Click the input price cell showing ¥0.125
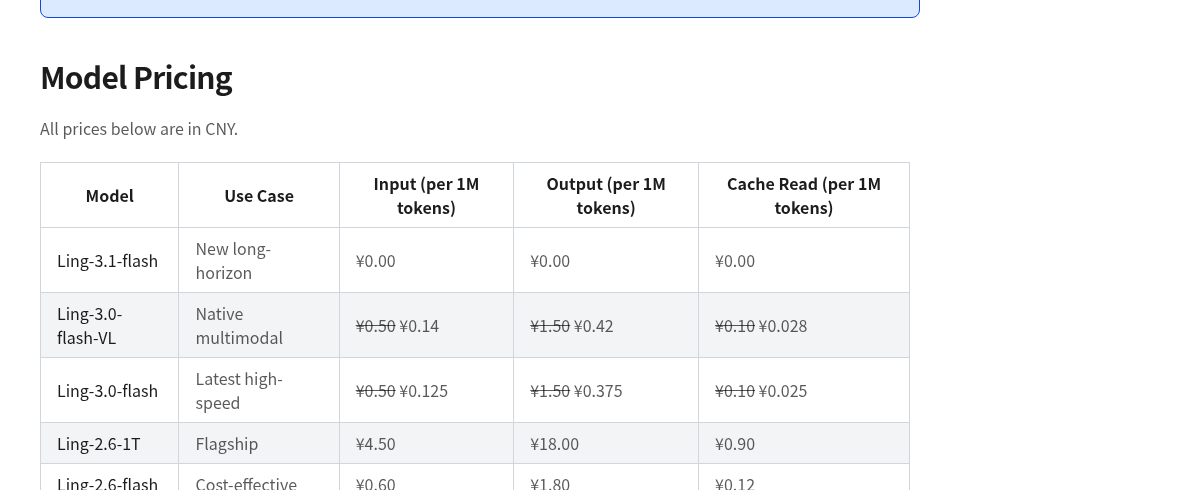The width and height of the screenshot is (1200, 490). [x=427, y=391]
